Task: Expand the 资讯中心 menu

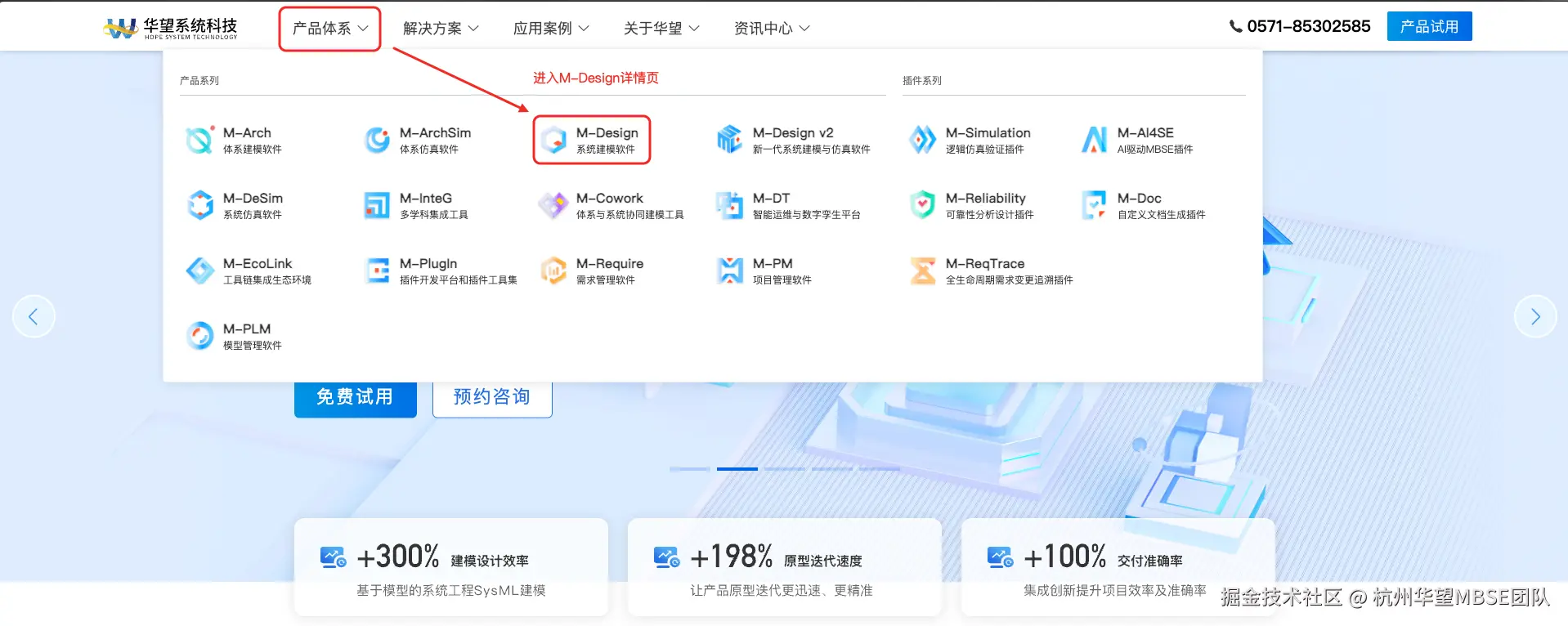Action: (x=772, y=29)
